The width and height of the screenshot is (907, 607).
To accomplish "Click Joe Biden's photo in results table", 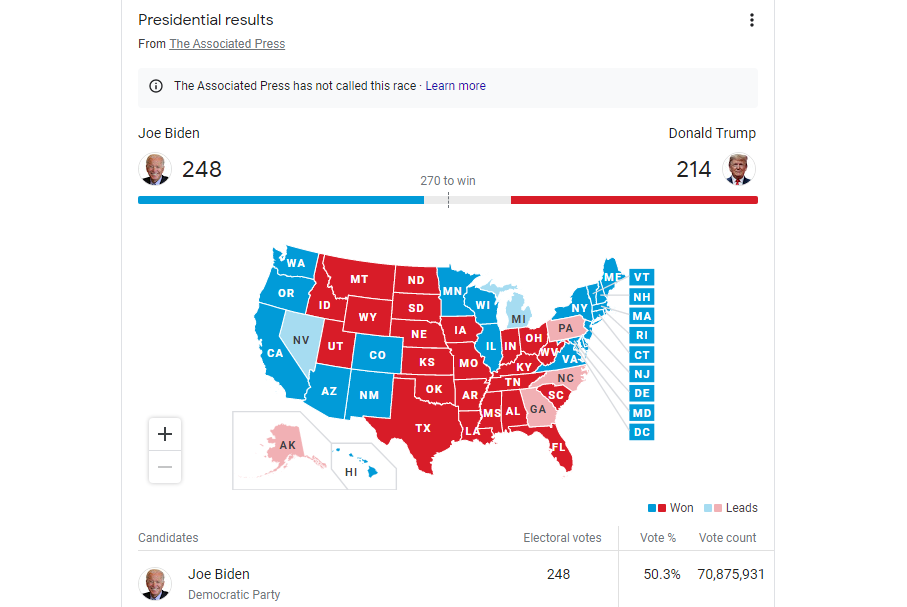I will 154,584.
